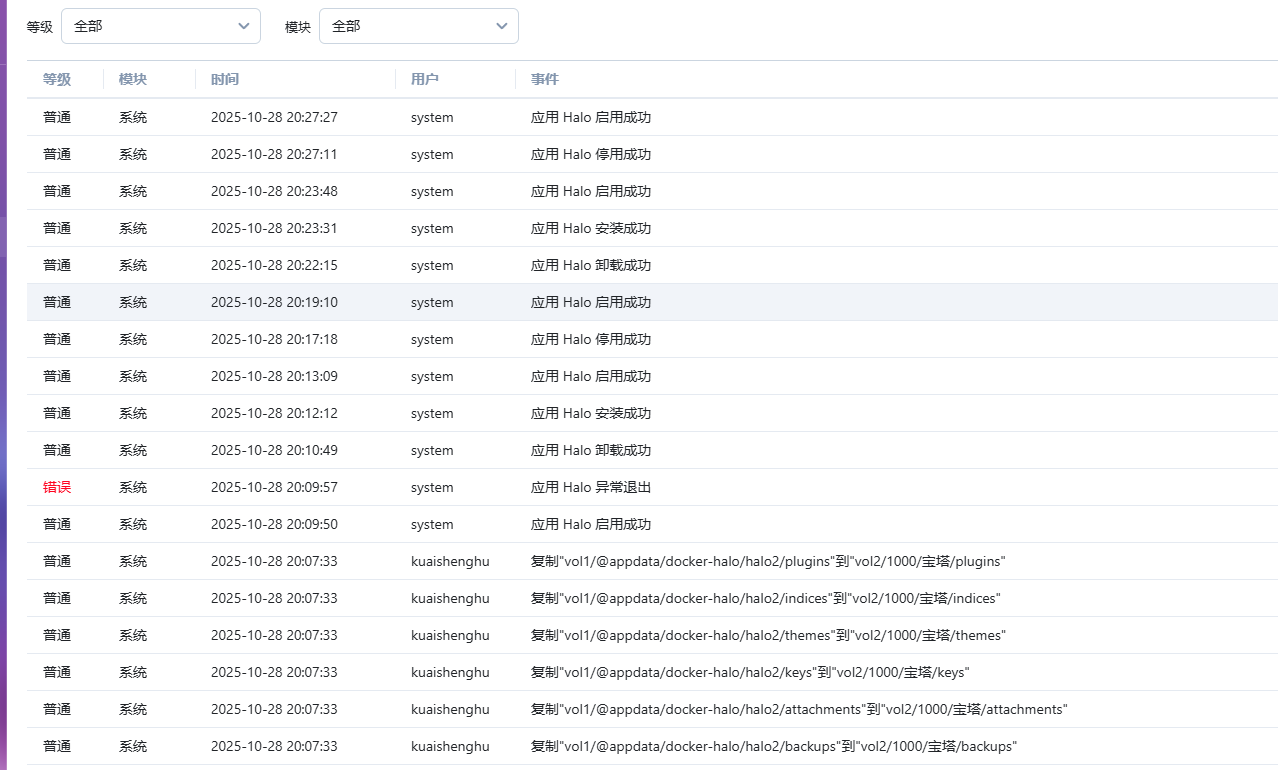Open the 等级 filter dropdown

[x=160, y=26]
